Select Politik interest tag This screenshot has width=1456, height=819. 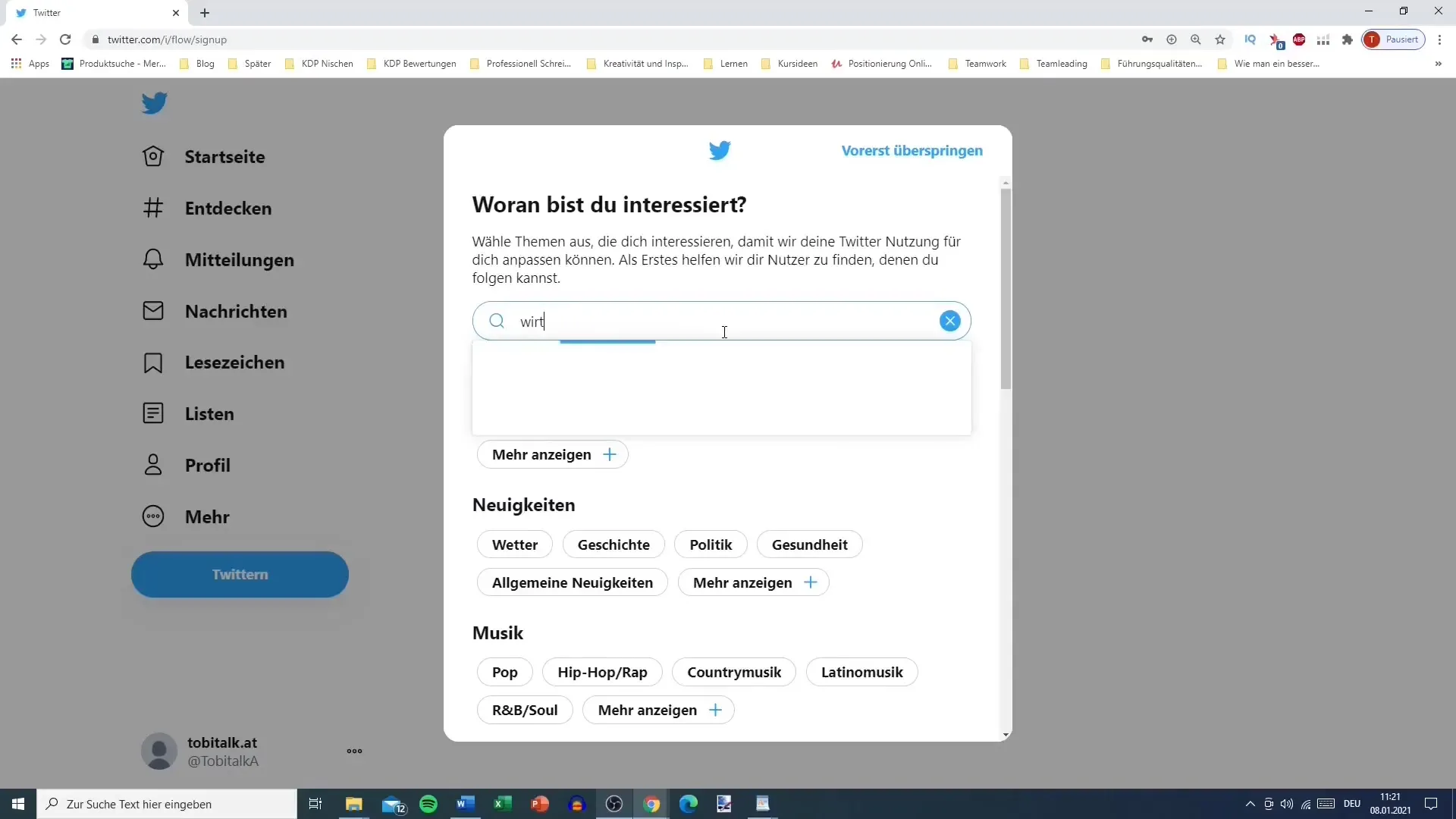(711, 544)
